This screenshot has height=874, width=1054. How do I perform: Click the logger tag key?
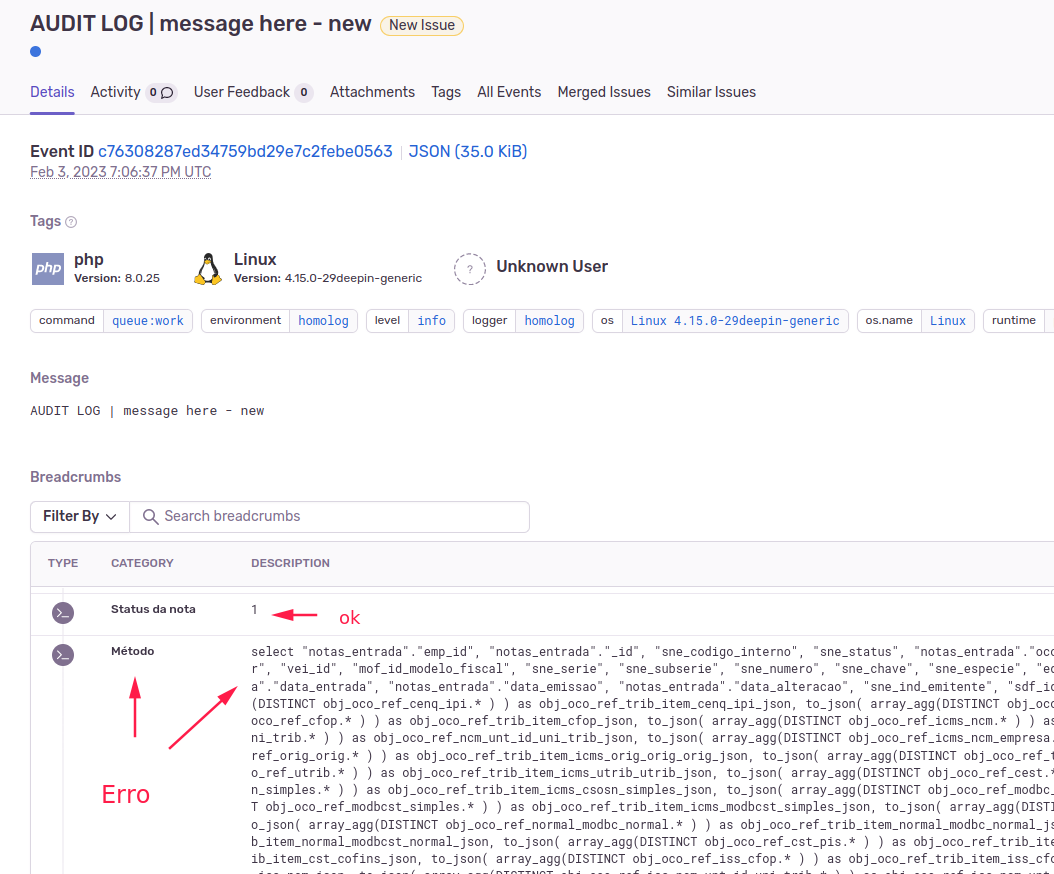(489, 321)
